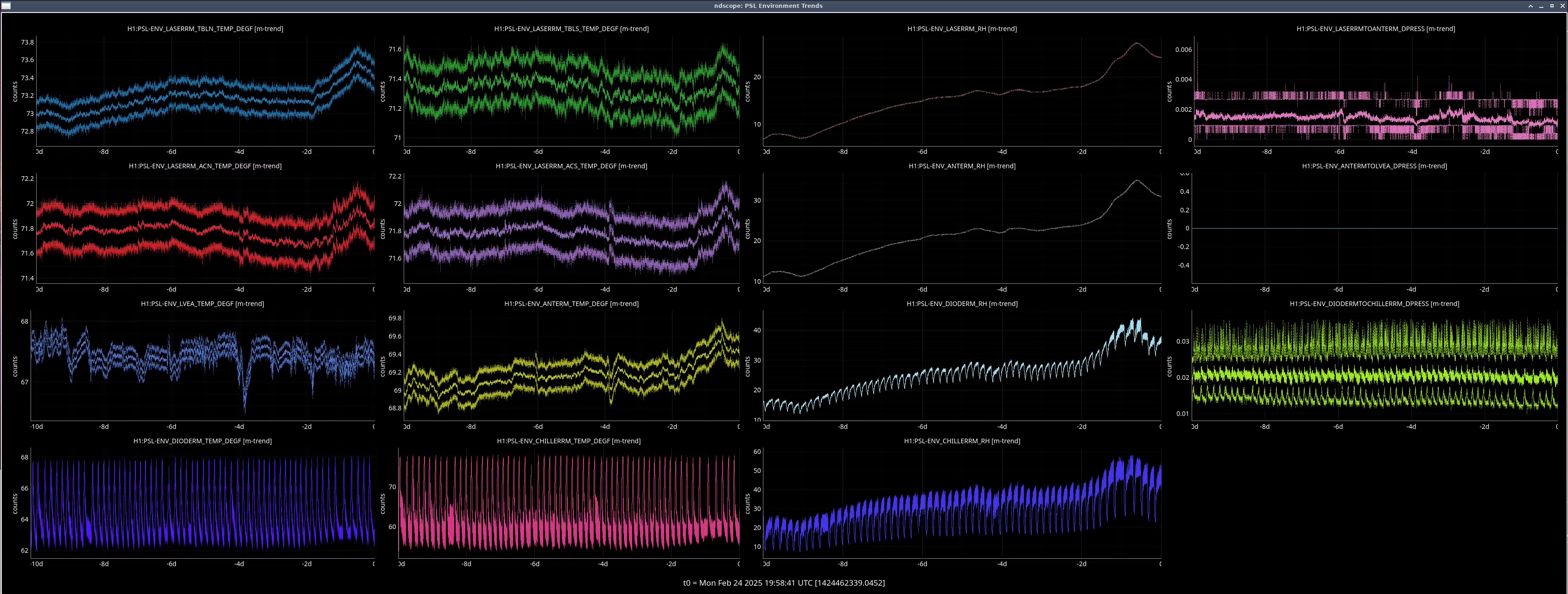Click inside the magenta CHILLERRM temperature plot

(569, 503)
